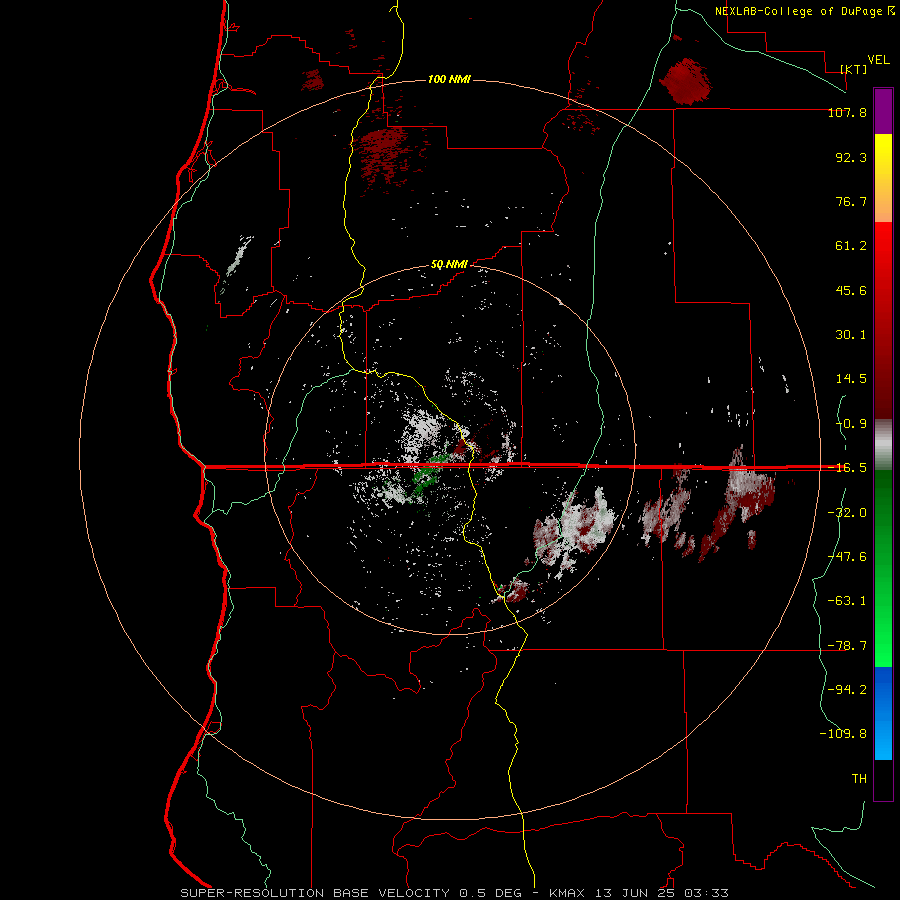
Task: Select the -32.0 scale value
Action: 847,513
